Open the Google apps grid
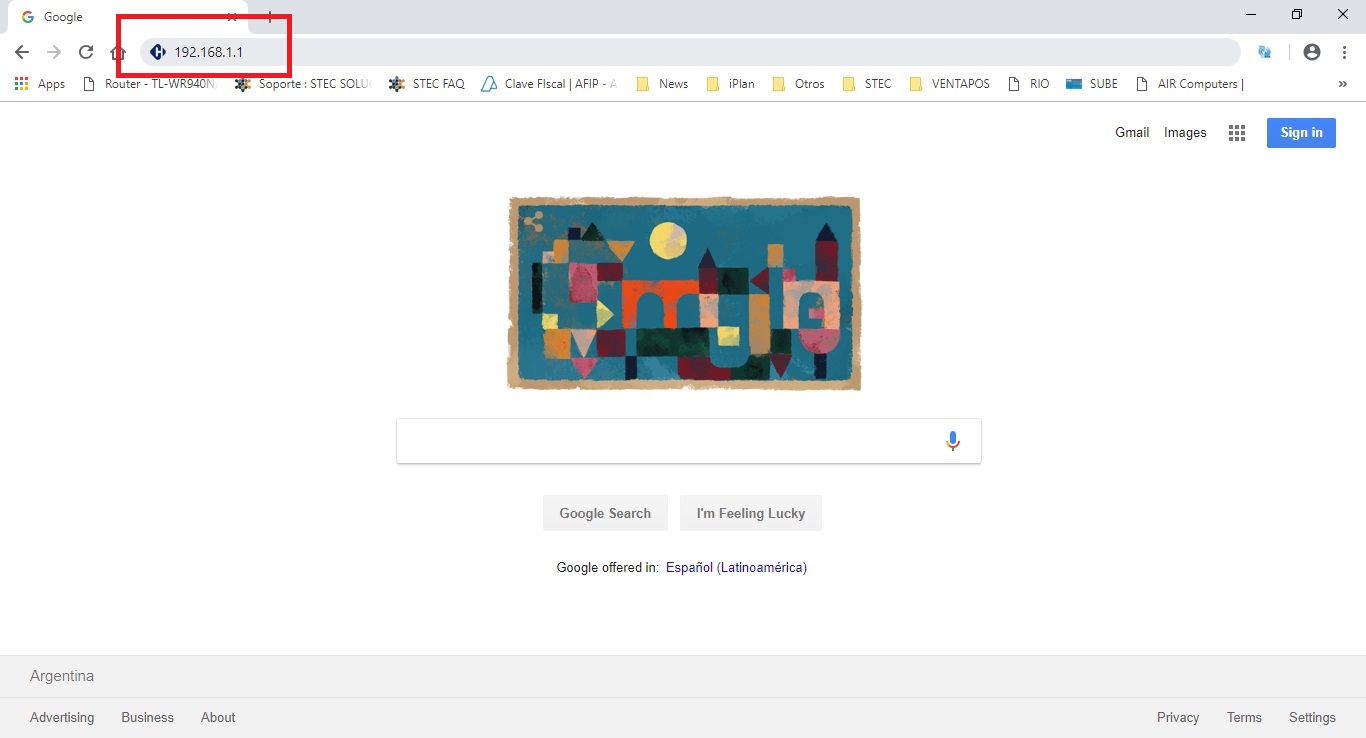Image resolution: width=1366 pixels, height=738 pixels. click(x=1237, y=133)
